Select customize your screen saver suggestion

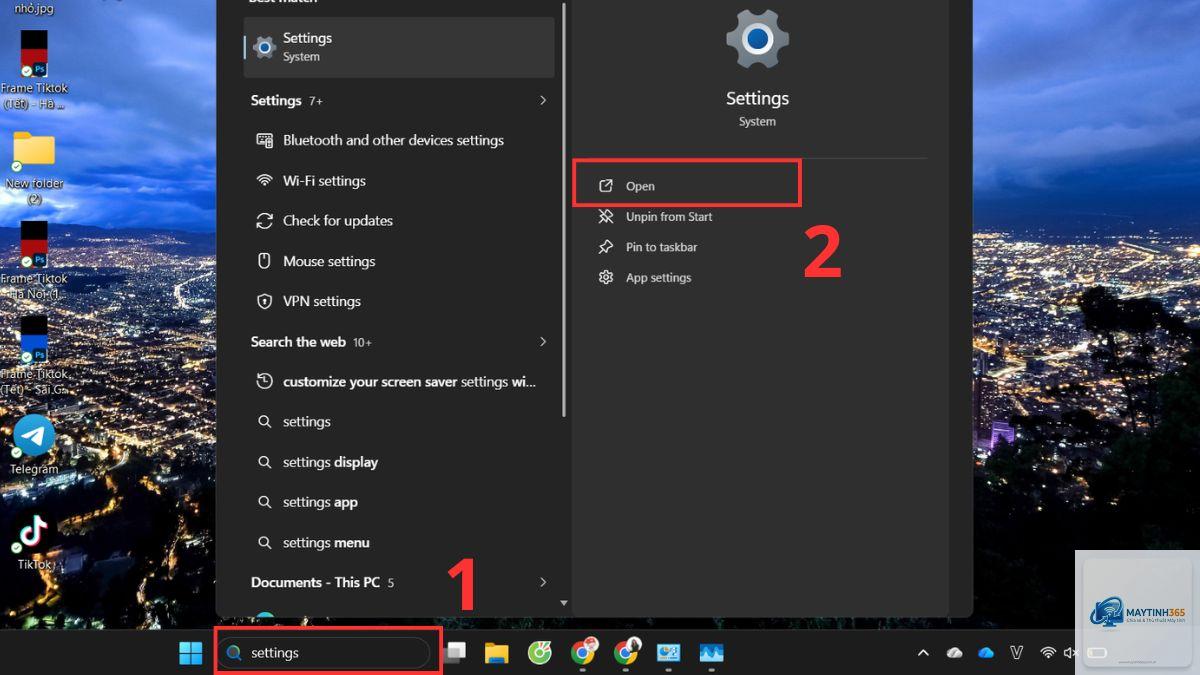[x=399, y=382]
